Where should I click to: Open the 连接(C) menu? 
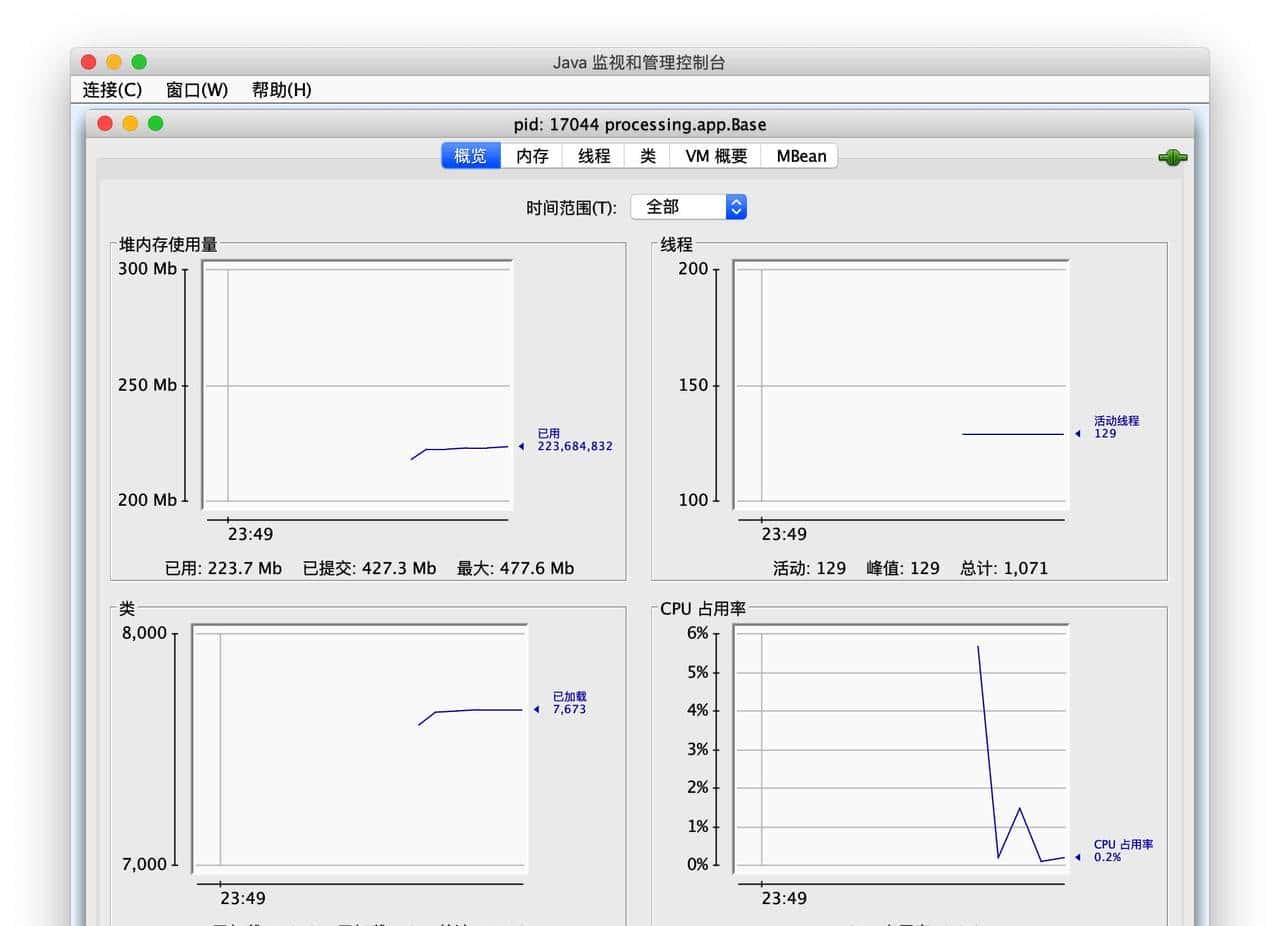pyautogui.click(x=112, y=90)
